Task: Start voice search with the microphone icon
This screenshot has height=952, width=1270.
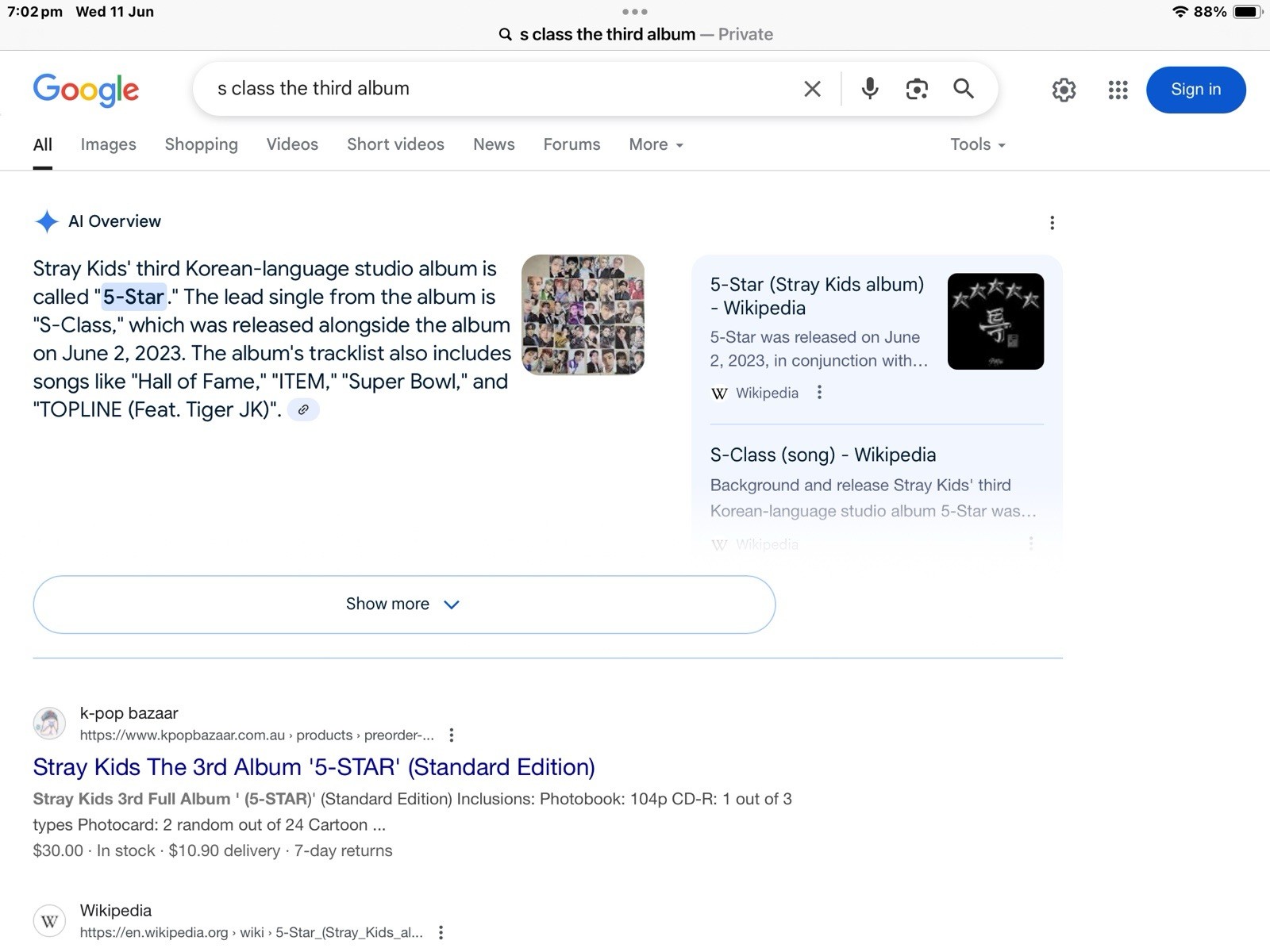Action: (870, 89)
